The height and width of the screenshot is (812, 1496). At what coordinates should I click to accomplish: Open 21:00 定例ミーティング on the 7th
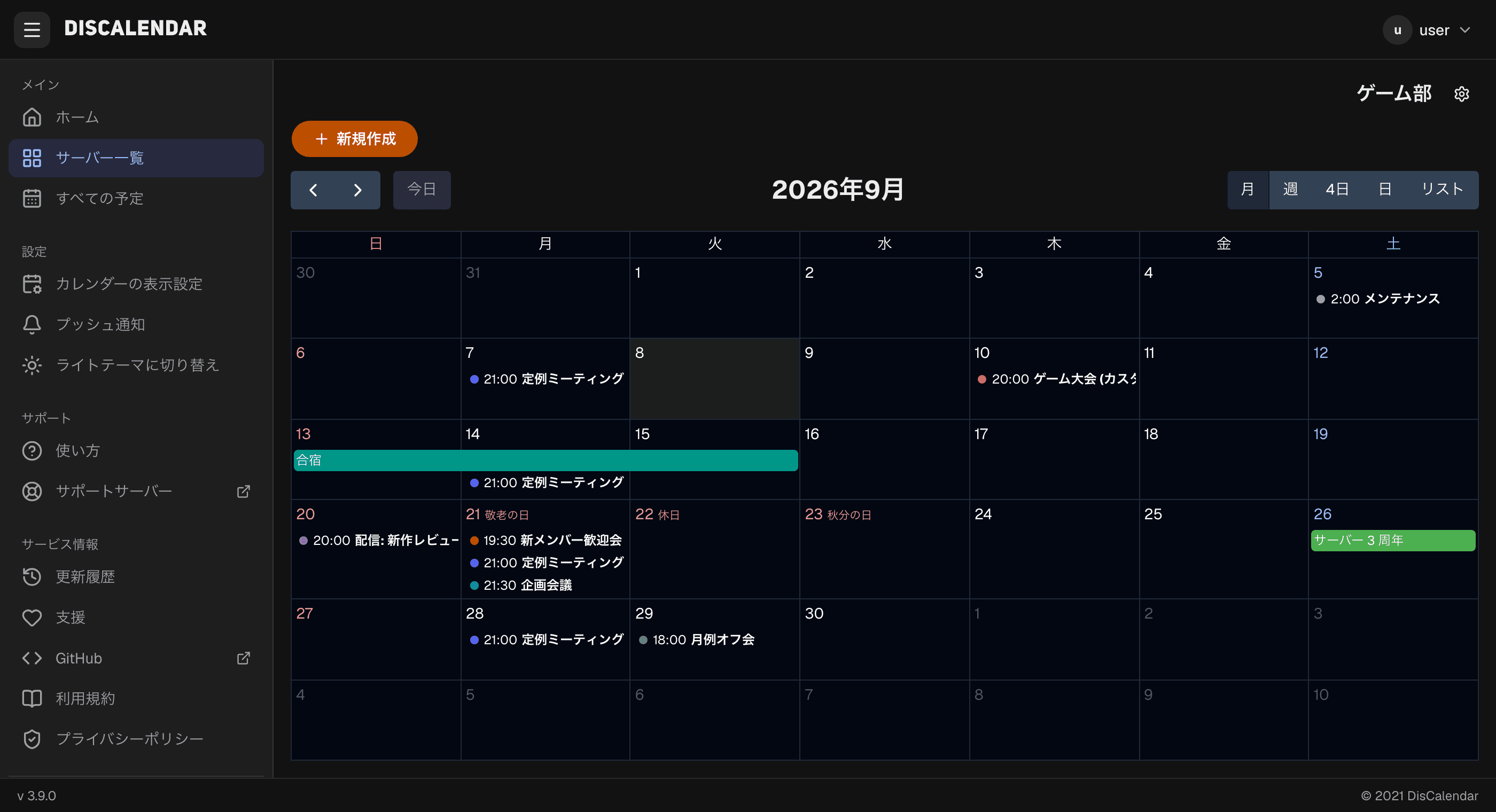[546, 379]
